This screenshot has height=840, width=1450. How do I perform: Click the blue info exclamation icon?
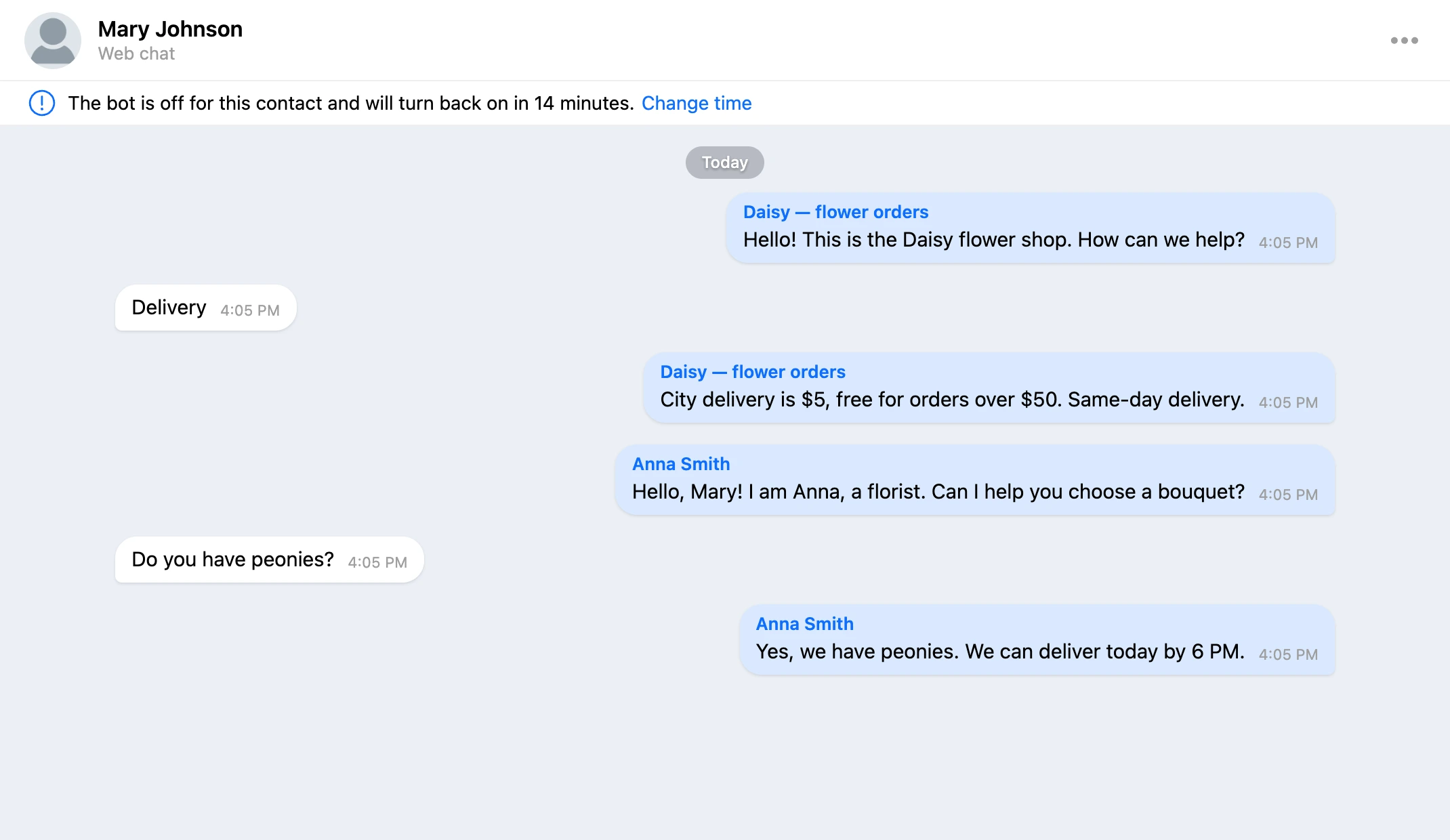[42, 103]
